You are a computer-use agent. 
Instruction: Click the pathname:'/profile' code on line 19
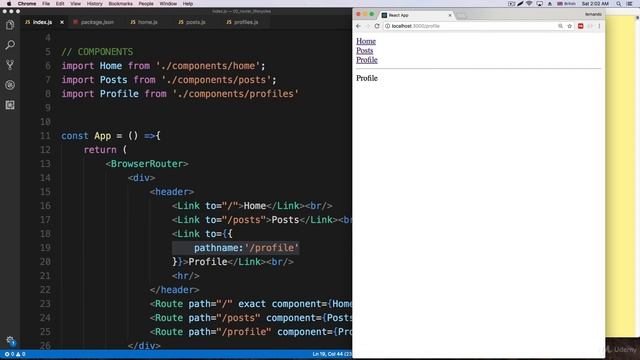click(246, 248)
